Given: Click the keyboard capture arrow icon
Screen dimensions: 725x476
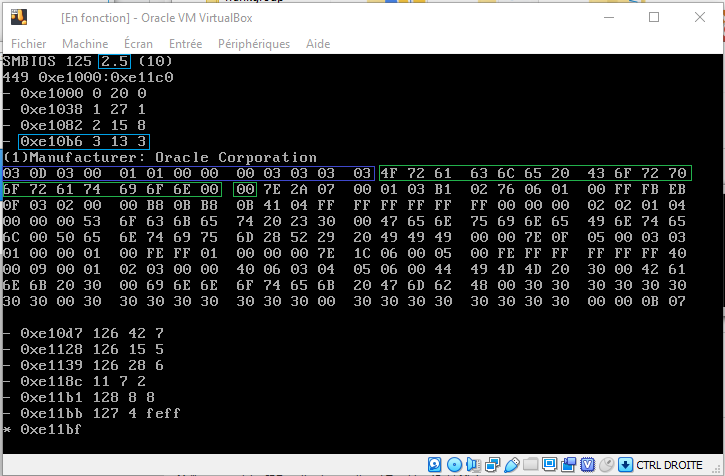Looking at the screenshot, I should coord(625,464).
